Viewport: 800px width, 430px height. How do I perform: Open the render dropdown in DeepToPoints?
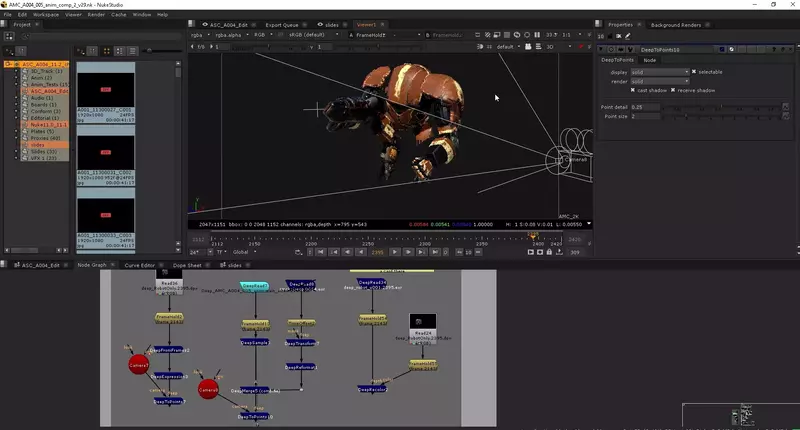660,81
